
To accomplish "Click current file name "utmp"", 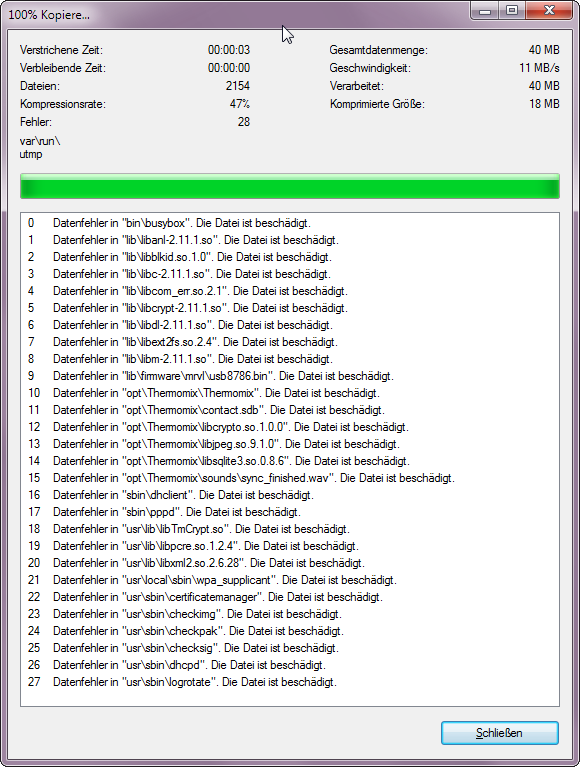I will pyautogui.click(x=31, y=155).
